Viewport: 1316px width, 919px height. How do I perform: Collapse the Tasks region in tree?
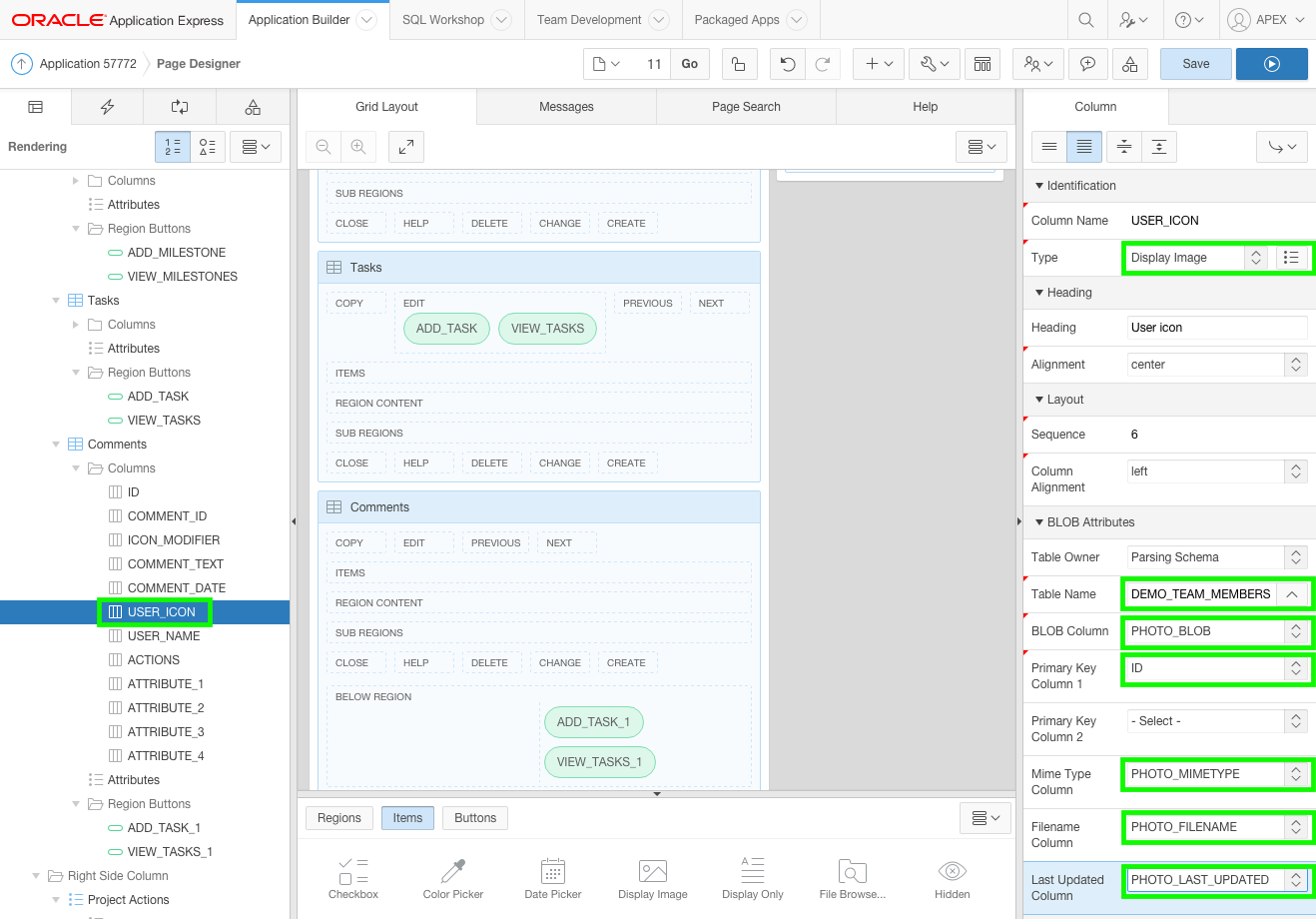pos(56,301)
